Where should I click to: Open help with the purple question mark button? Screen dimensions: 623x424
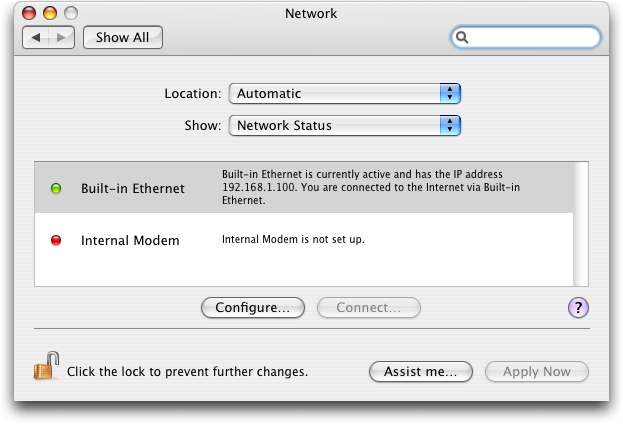[578, 308]
